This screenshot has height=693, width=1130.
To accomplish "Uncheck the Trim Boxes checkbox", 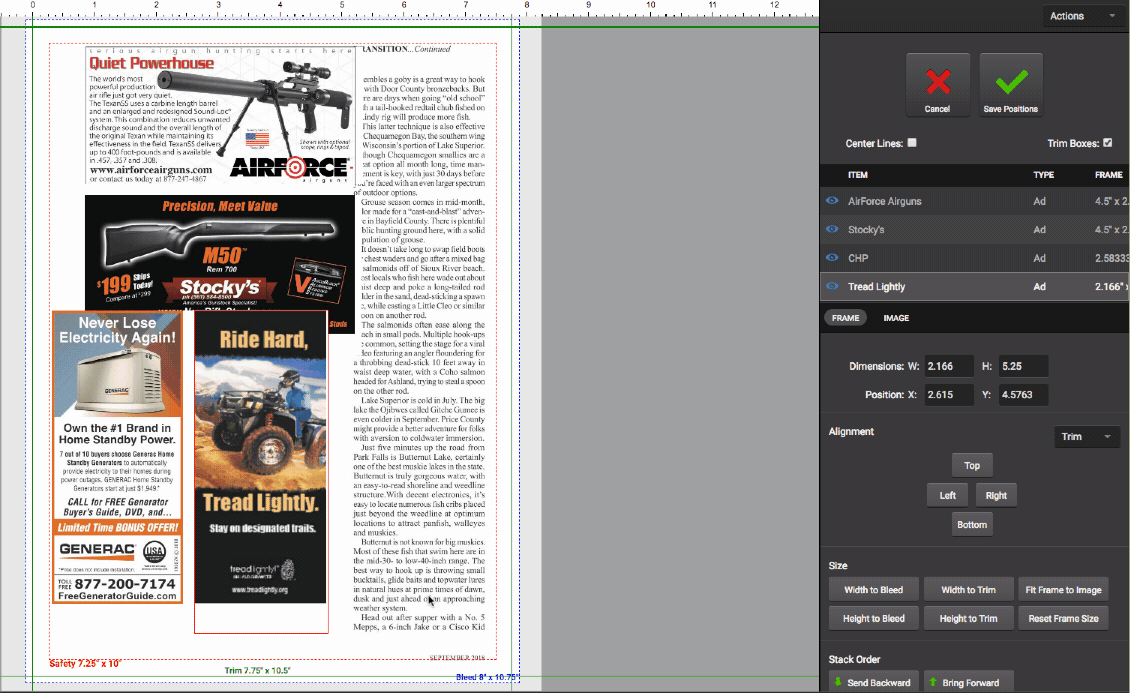I will [1107, 143].
